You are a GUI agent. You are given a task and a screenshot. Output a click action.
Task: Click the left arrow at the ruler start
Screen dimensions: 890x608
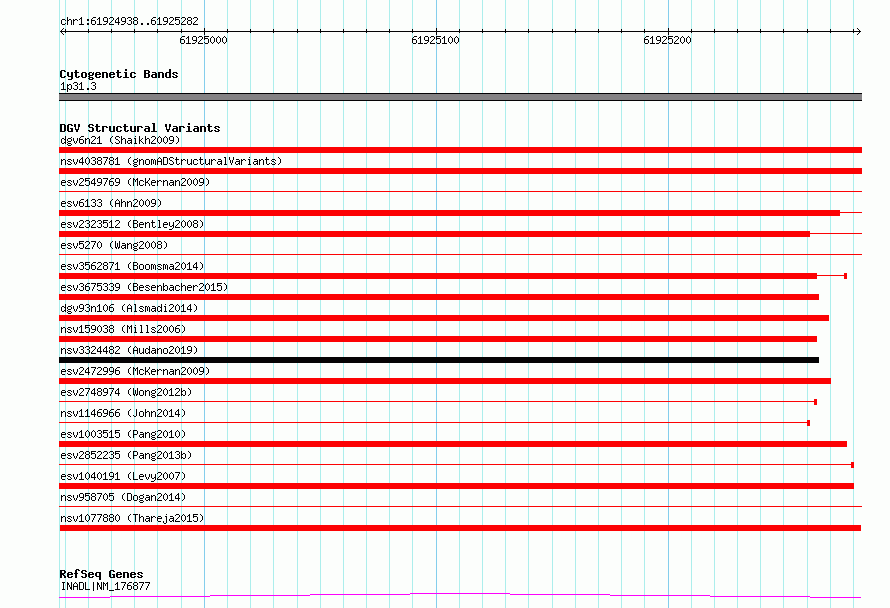coord(63,31)
